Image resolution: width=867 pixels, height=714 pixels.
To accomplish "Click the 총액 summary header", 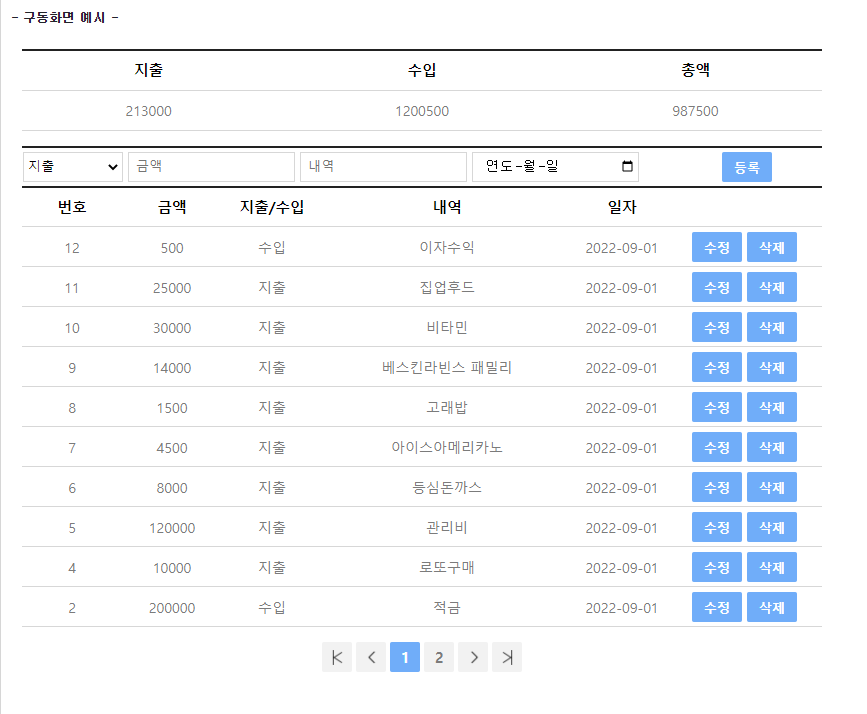I will click(695, 70).
